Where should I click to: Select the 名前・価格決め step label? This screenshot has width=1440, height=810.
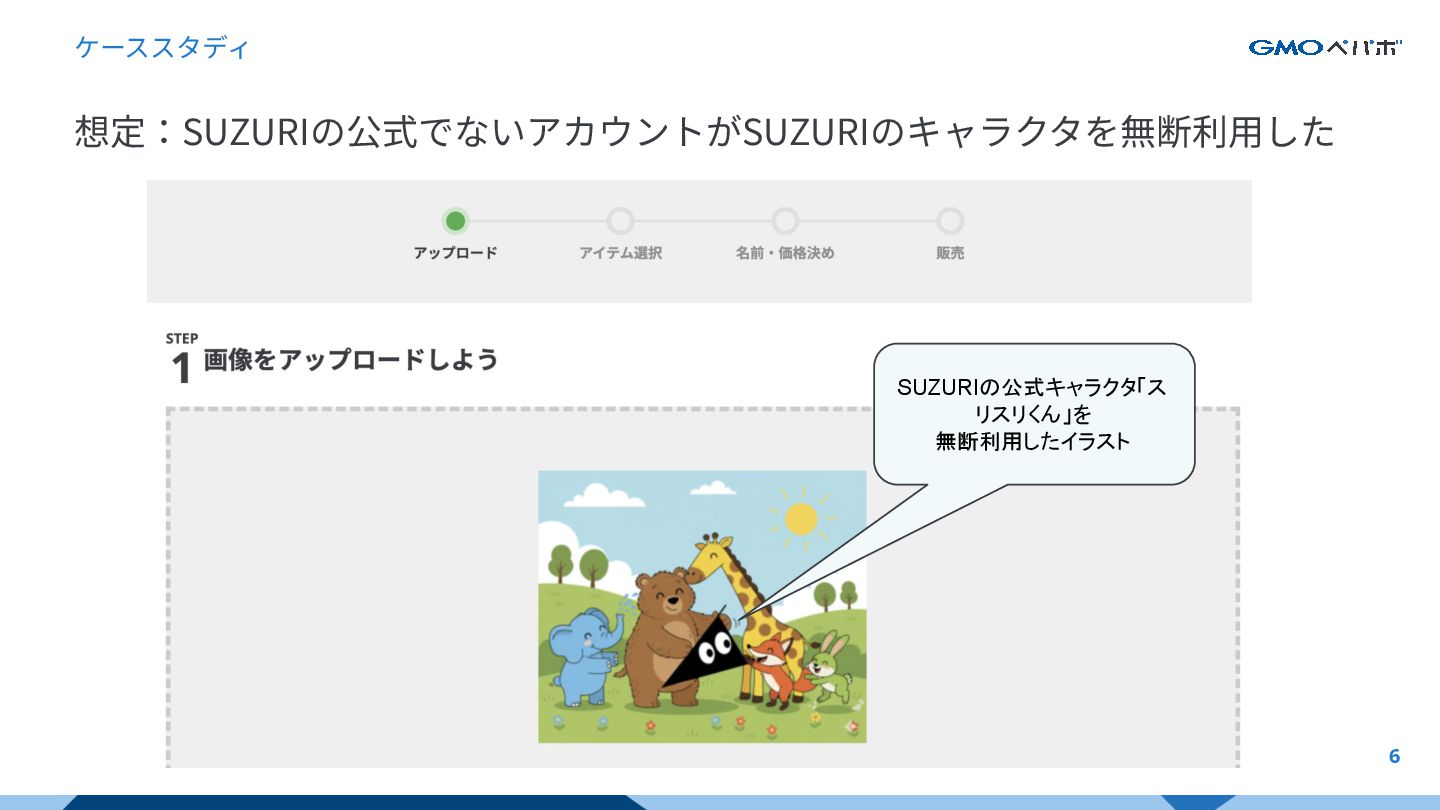pyautogui.click(x=785, y=254)
